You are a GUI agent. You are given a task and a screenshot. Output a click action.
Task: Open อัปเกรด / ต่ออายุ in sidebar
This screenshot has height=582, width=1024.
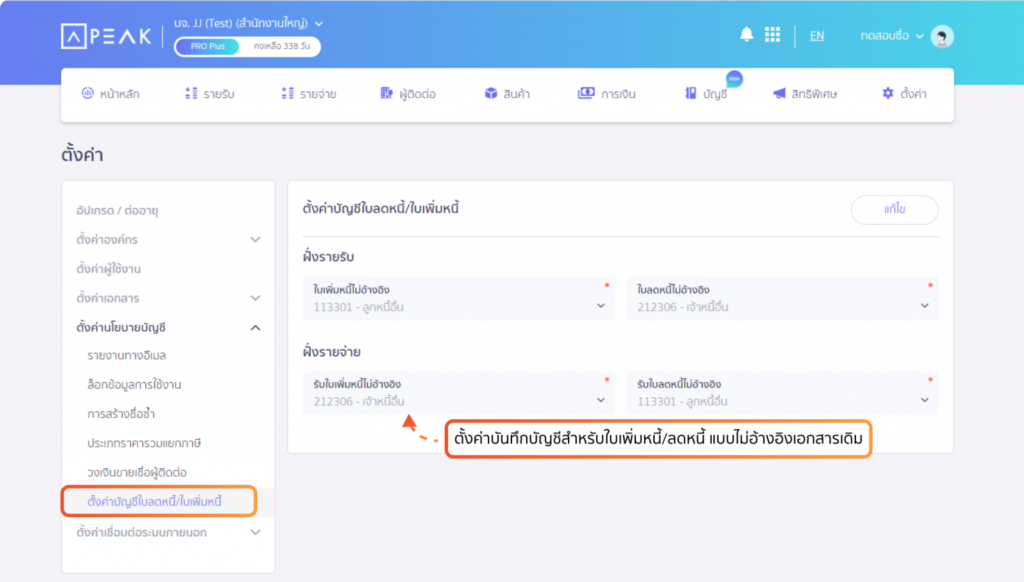[117, 210]
